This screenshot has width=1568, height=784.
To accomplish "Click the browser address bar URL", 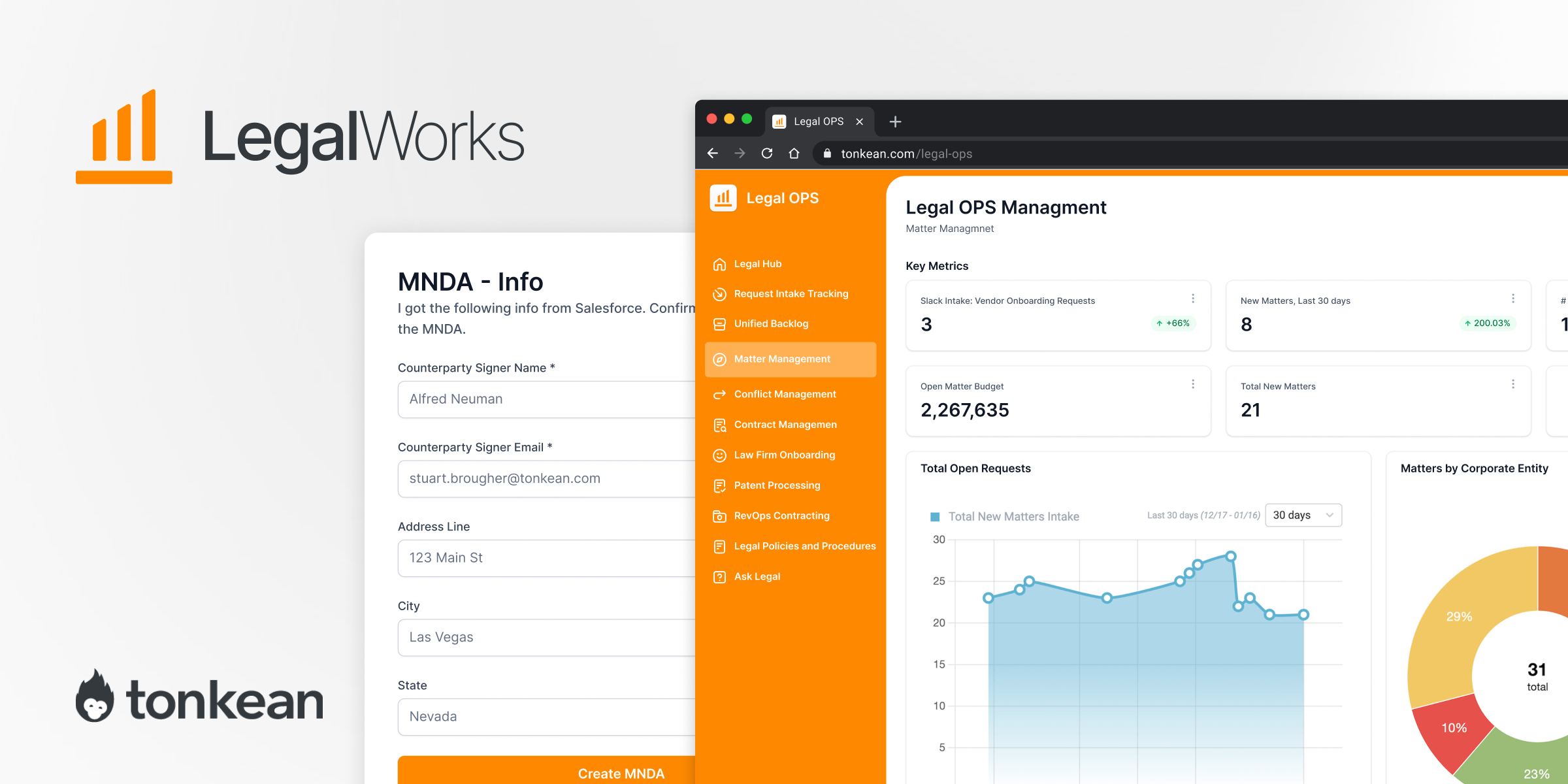I will tap(906, 154).
